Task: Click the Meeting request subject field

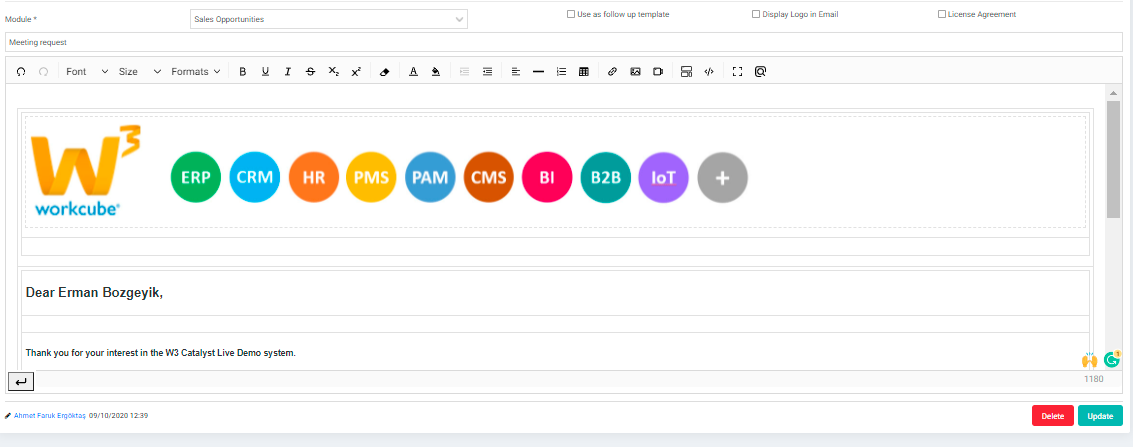Action: (565, 43)
